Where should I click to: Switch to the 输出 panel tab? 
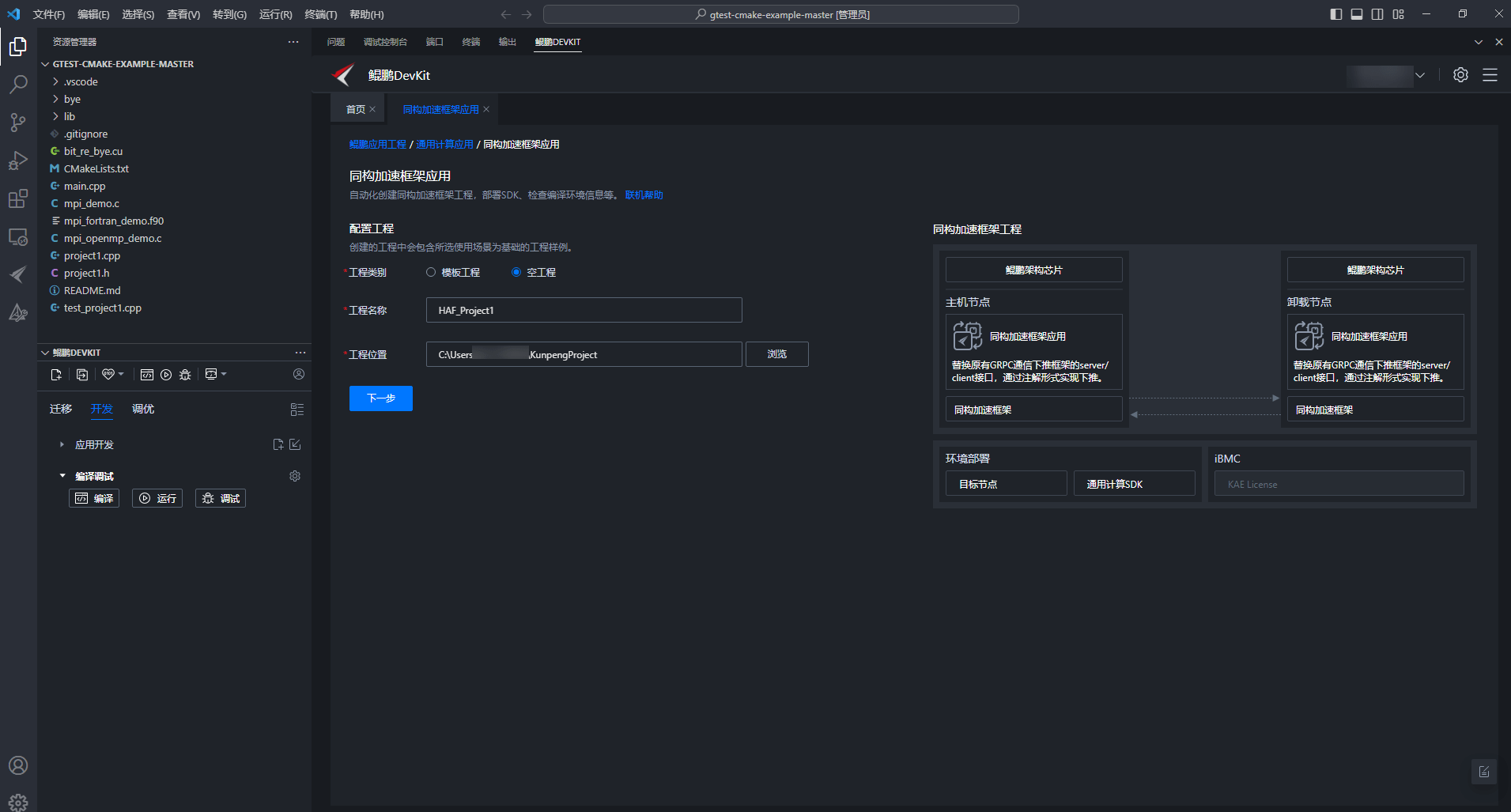click(508, 42)
